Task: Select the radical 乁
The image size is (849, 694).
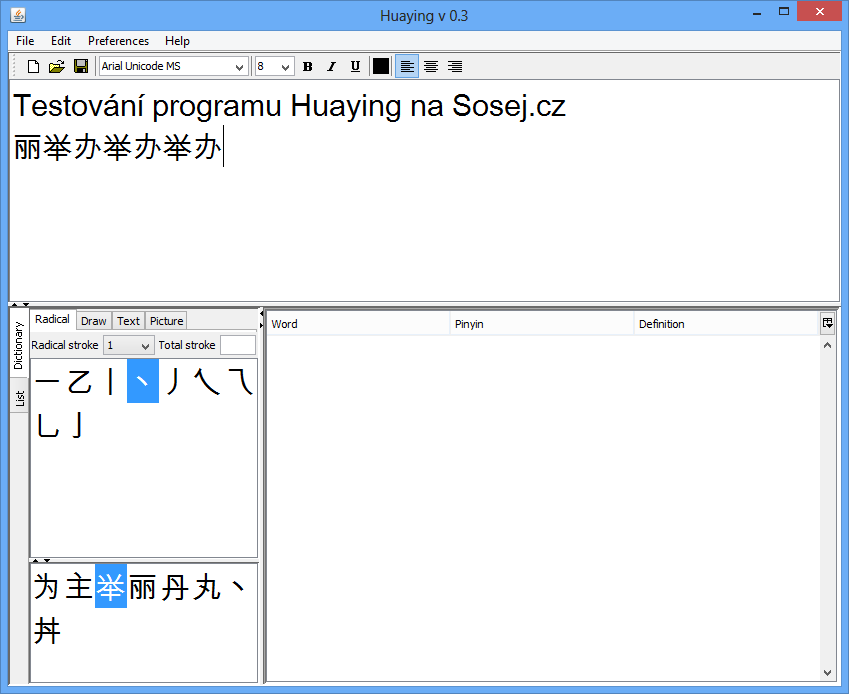Action: 239,382
